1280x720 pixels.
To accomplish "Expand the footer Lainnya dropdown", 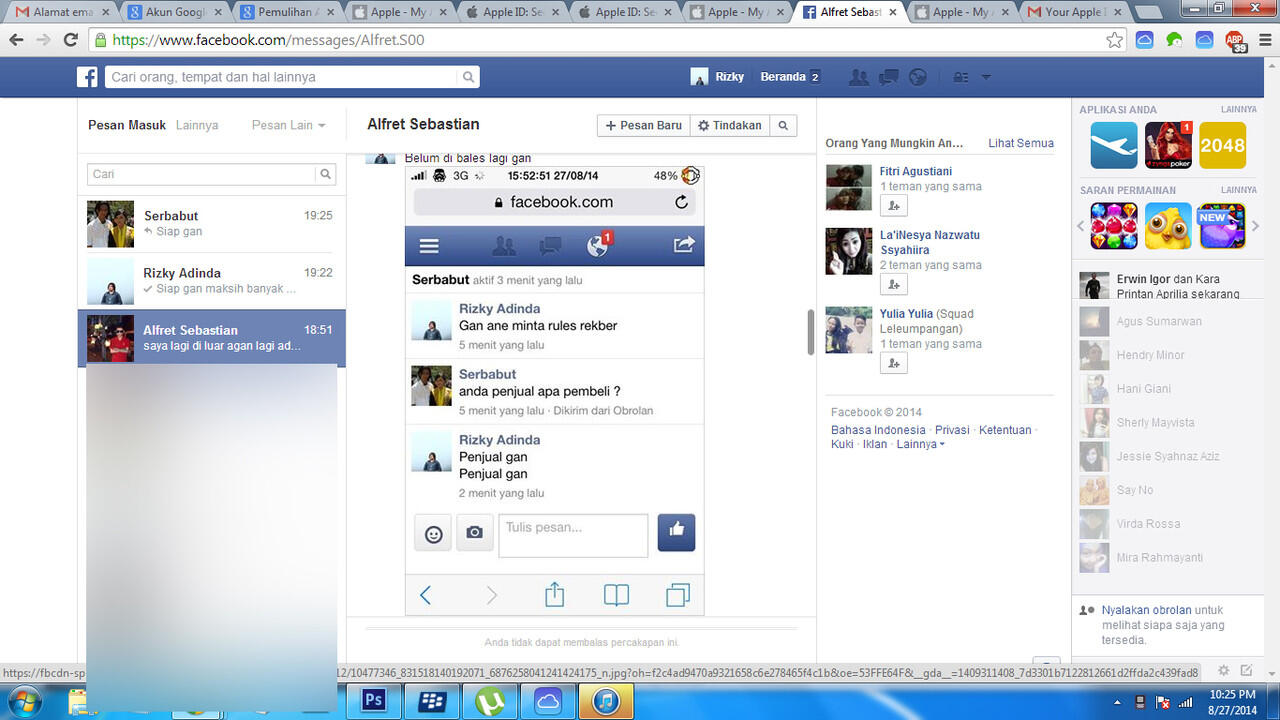I will [920, 444].
